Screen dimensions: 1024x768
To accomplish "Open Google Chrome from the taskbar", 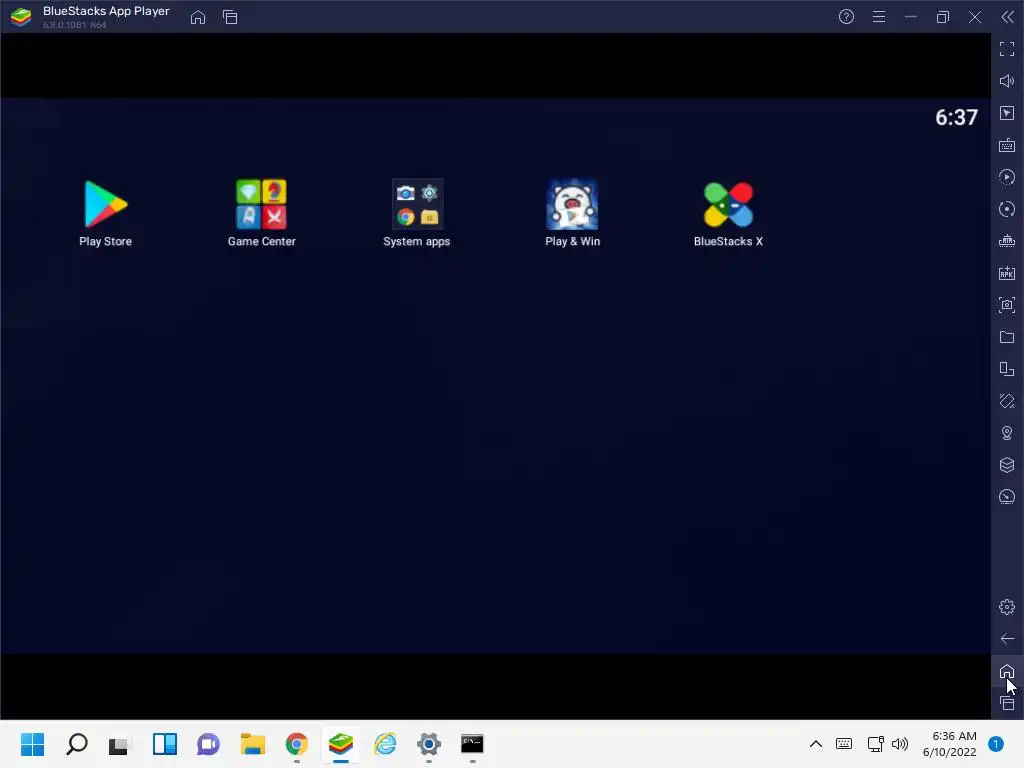I will (296, 744).
